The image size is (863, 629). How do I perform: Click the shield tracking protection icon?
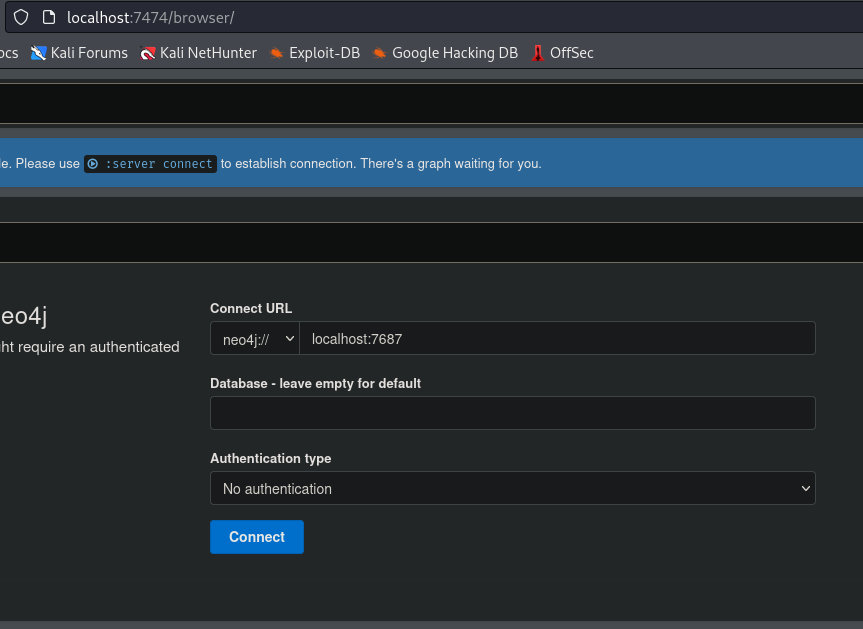(x=21, y=18)
